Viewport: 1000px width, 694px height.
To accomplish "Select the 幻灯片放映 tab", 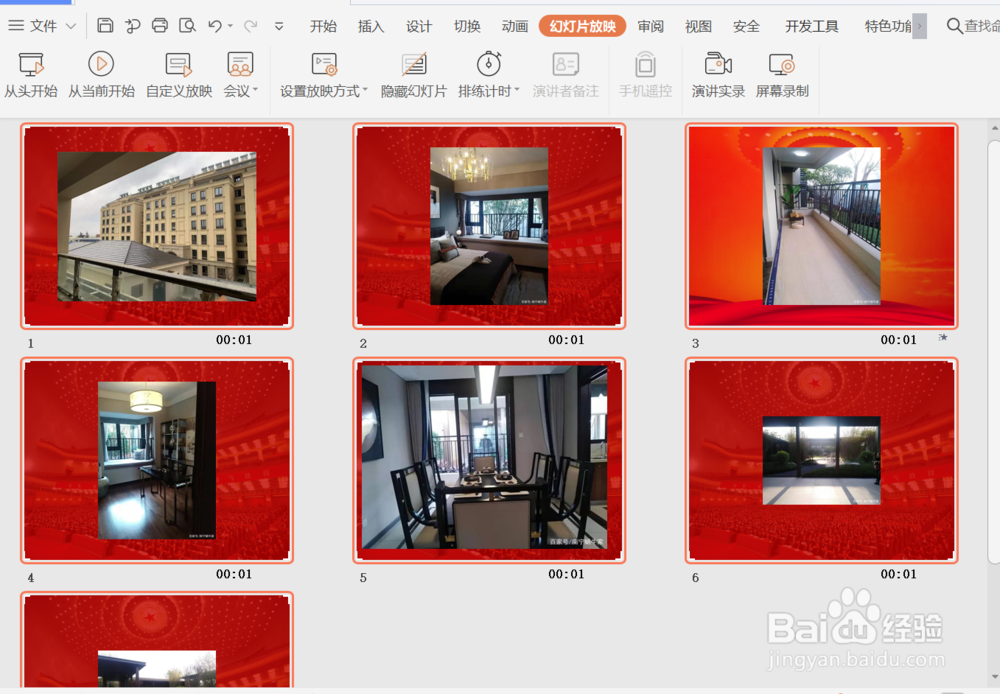I will point(582,26).
